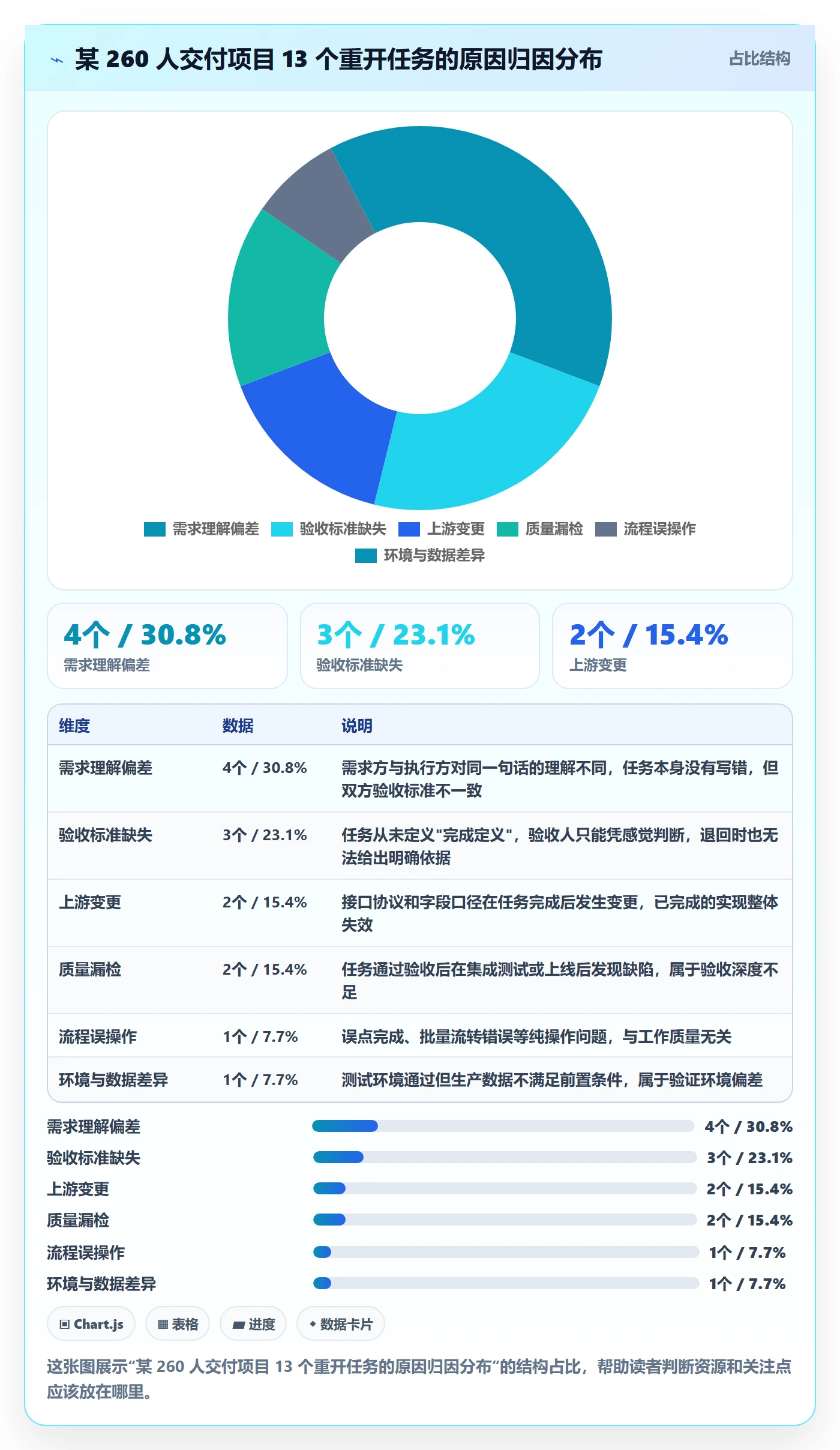Click the footer summary paragraph starting 这张图展示

pyautogui.click(x=419, y=1379)
